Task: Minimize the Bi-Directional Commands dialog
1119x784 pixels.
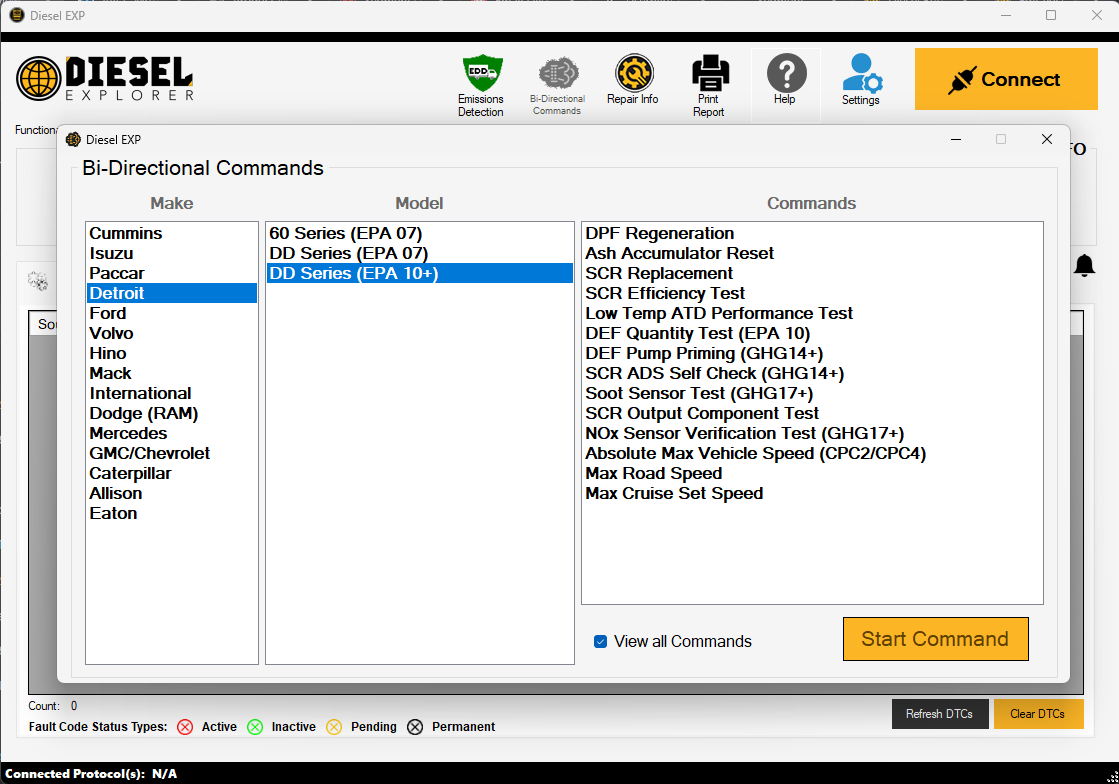Action: 956,139
